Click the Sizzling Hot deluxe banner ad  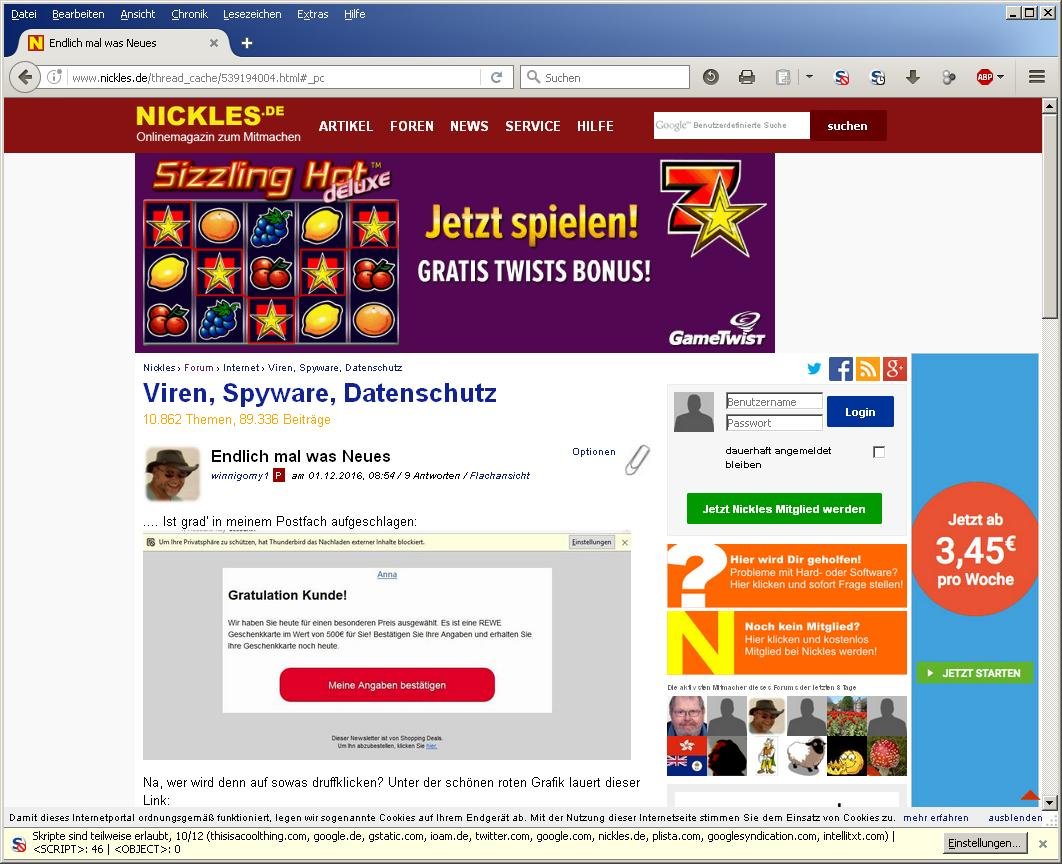pos(454,253)
